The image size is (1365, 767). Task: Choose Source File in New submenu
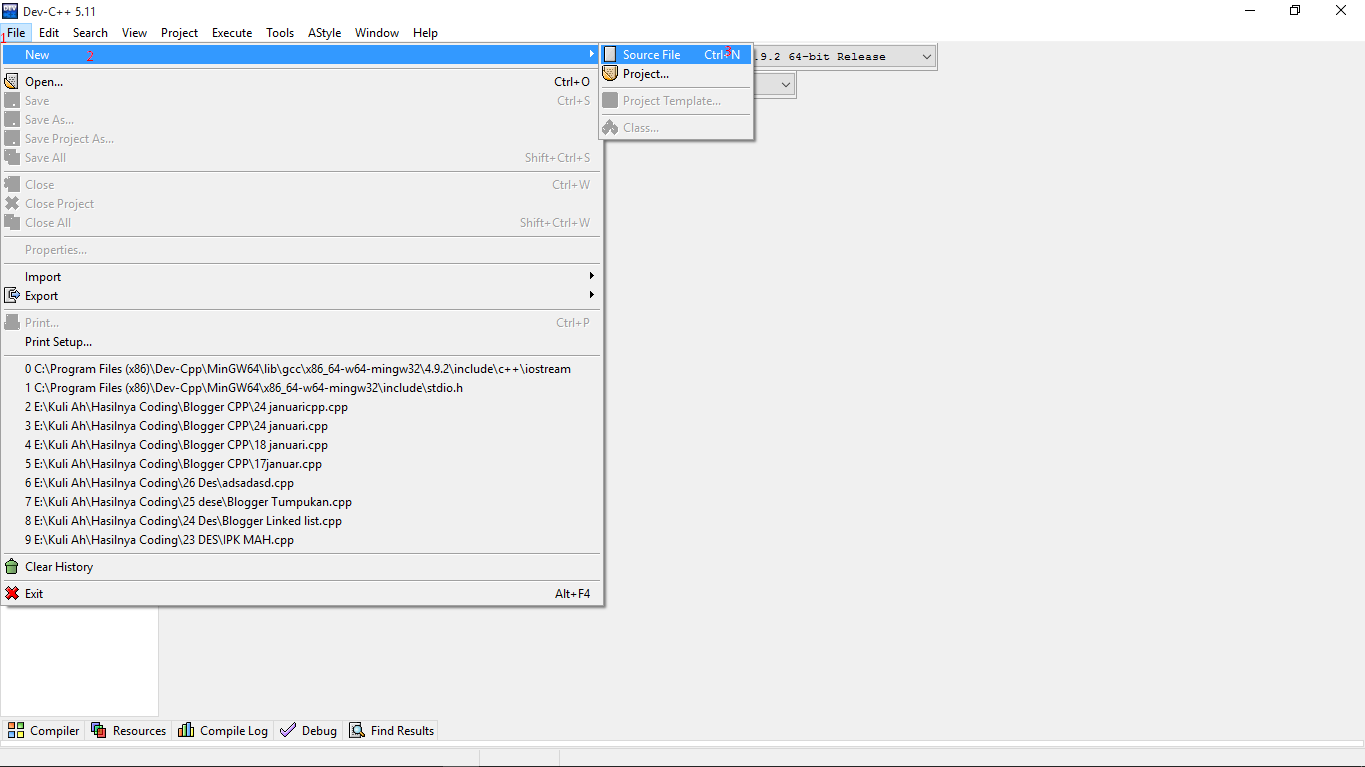[676, 55]
